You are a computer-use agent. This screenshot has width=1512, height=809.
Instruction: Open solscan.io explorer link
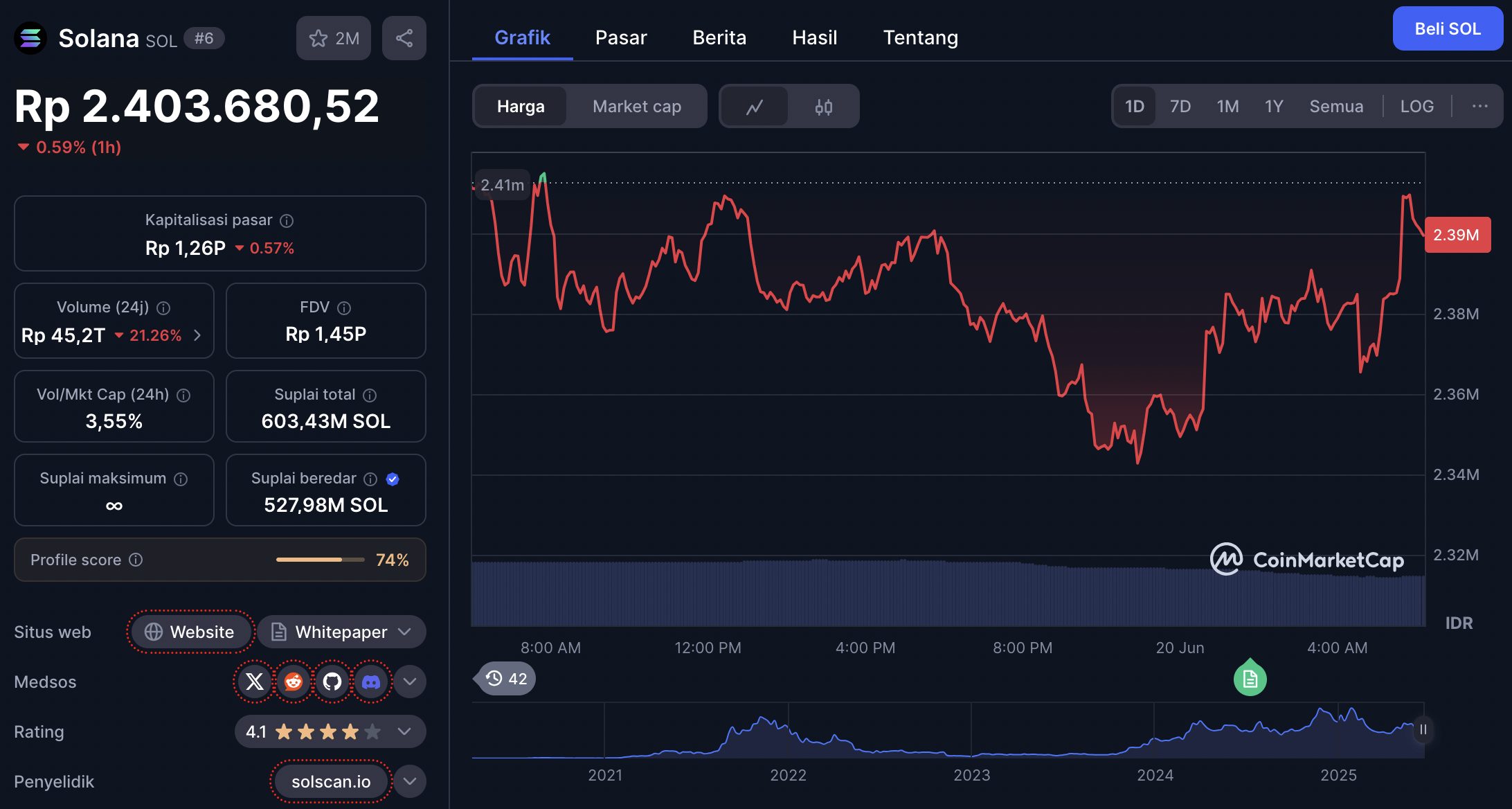click(331, 781)
